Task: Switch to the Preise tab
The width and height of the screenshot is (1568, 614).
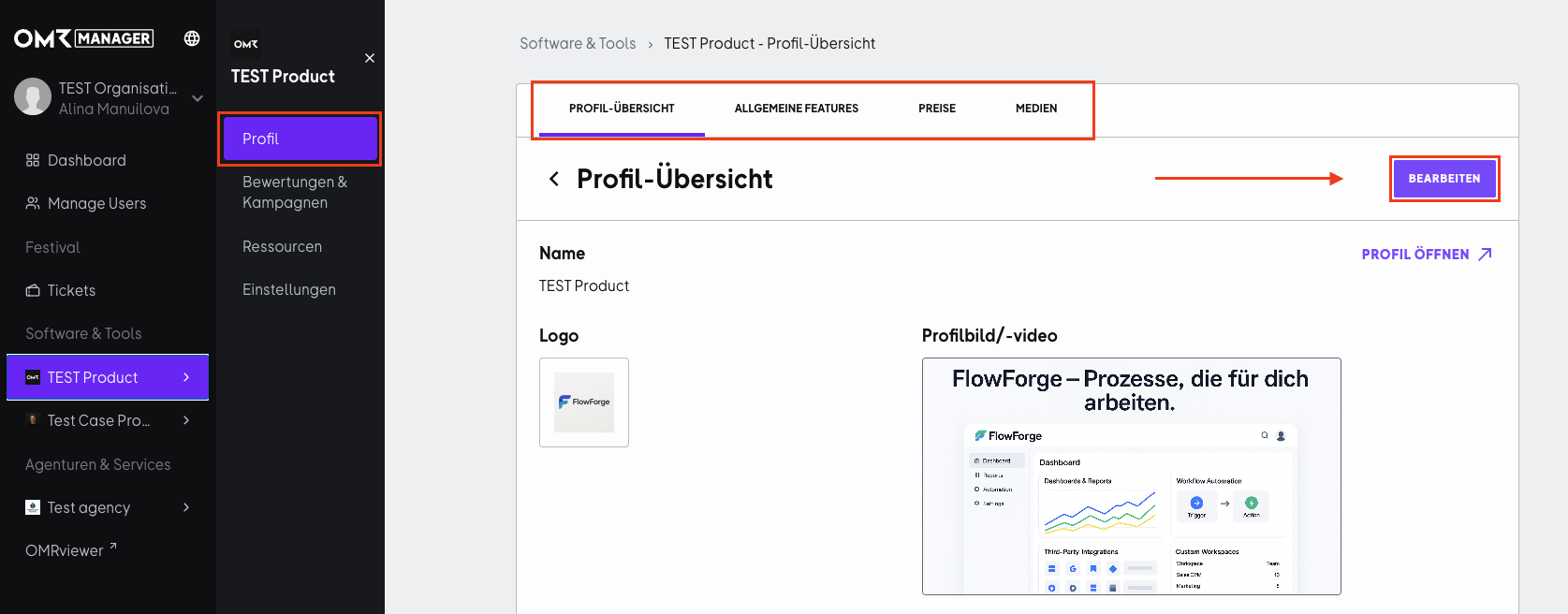Action: (937, 109)
